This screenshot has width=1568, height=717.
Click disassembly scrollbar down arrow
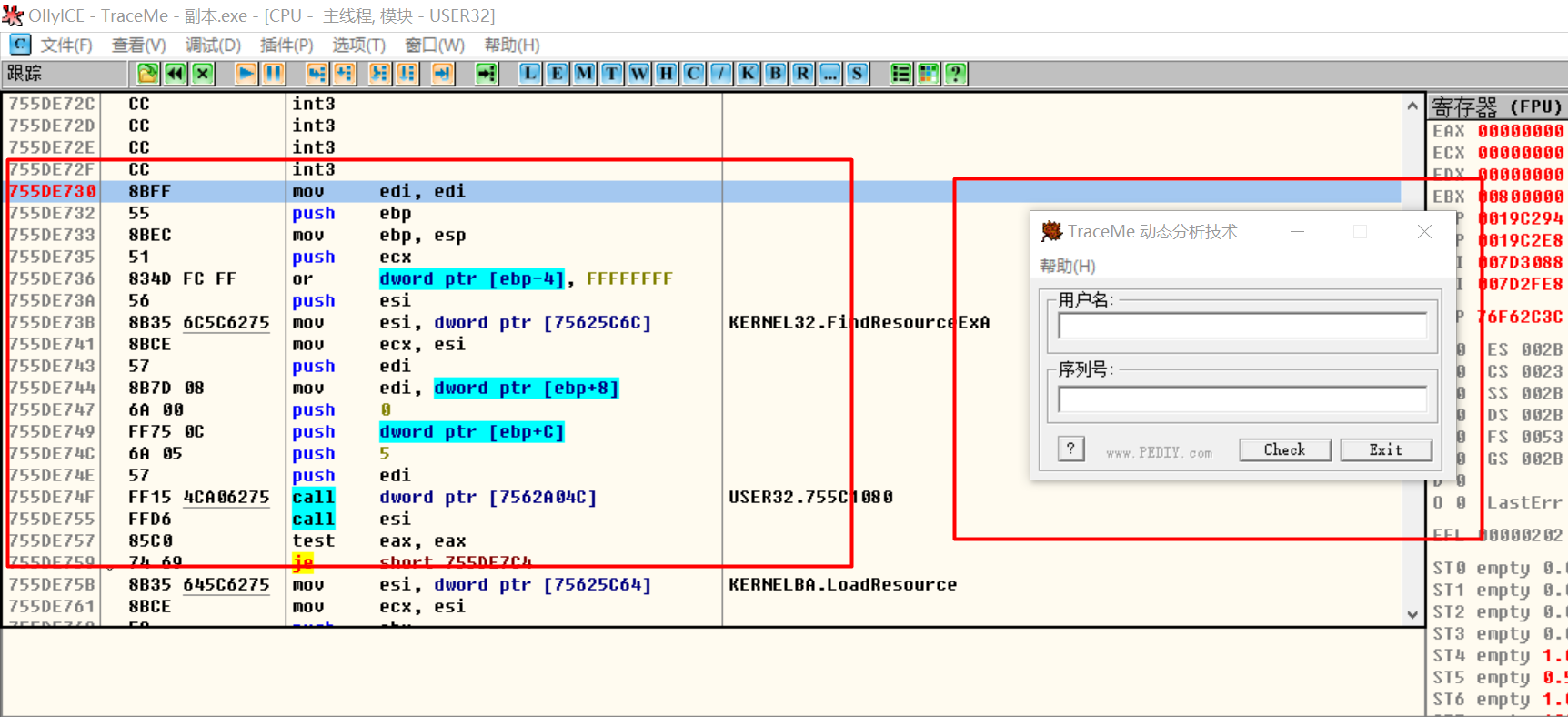tap(1412, 614)
